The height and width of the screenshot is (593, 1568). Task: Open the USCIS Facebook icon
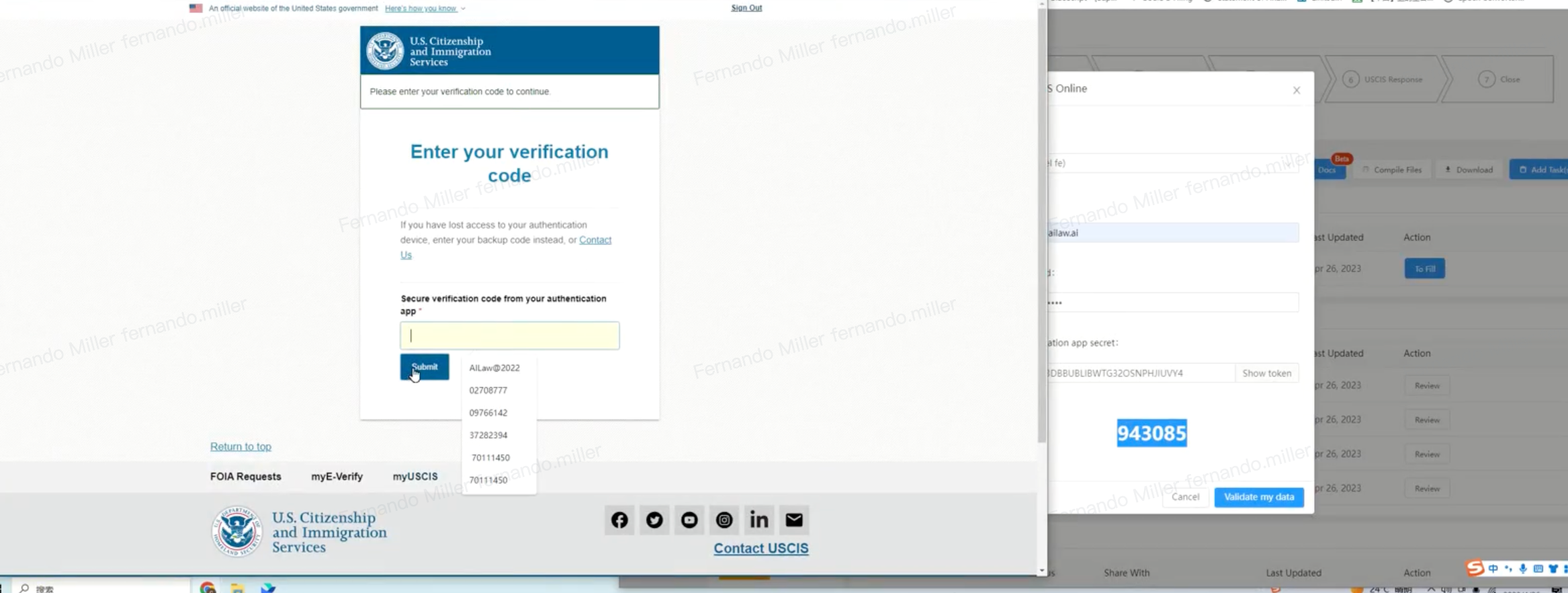(x=619, y=520)
